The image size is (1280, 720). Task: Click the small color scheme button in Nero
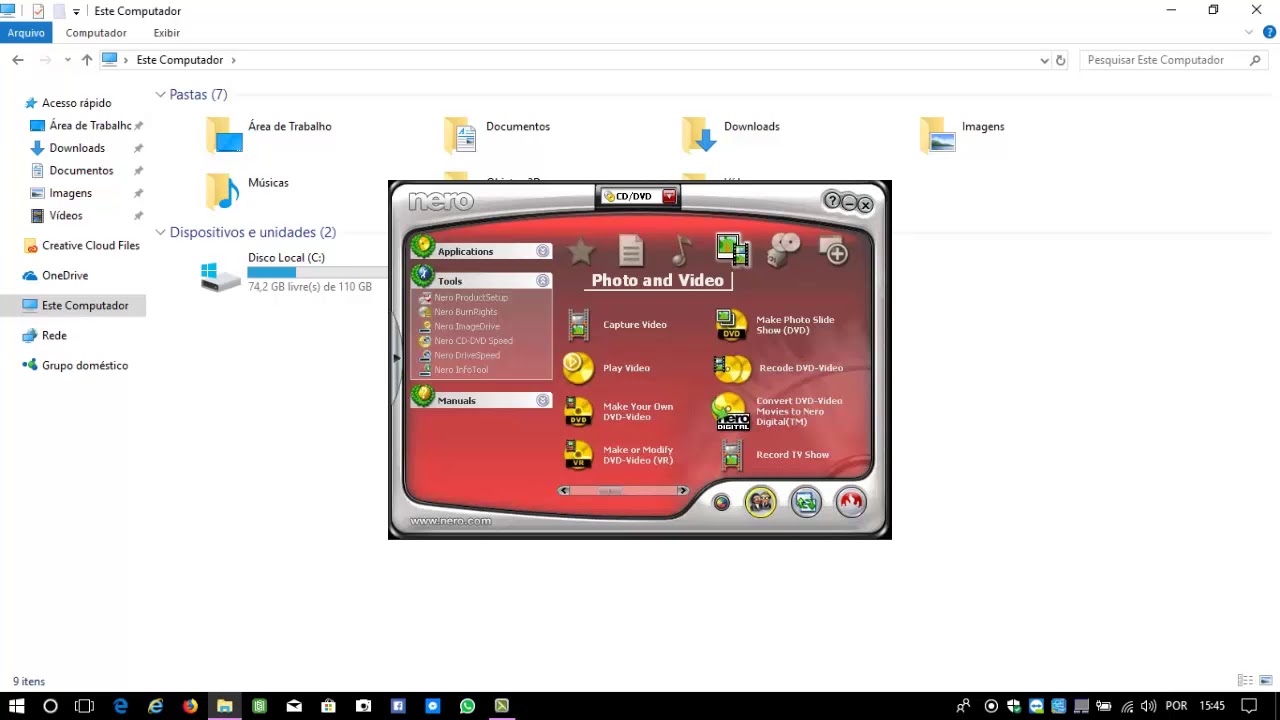click(721, 502)
